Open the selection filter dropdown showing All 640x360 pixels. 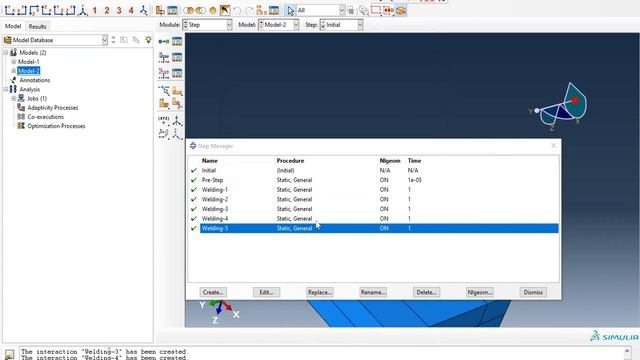coord(320,10)
